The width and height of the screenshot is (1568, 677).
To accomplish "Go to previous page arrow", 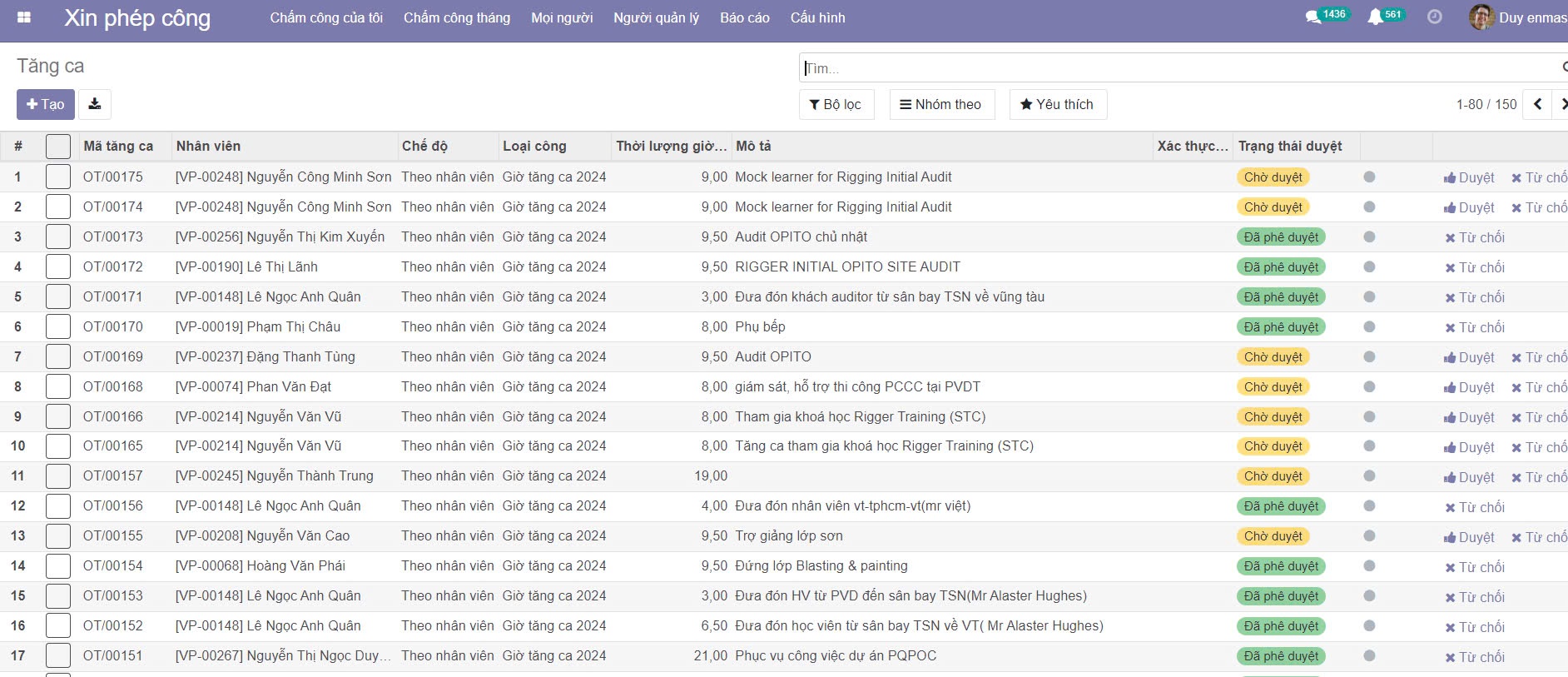I will tap(1537, 104).
